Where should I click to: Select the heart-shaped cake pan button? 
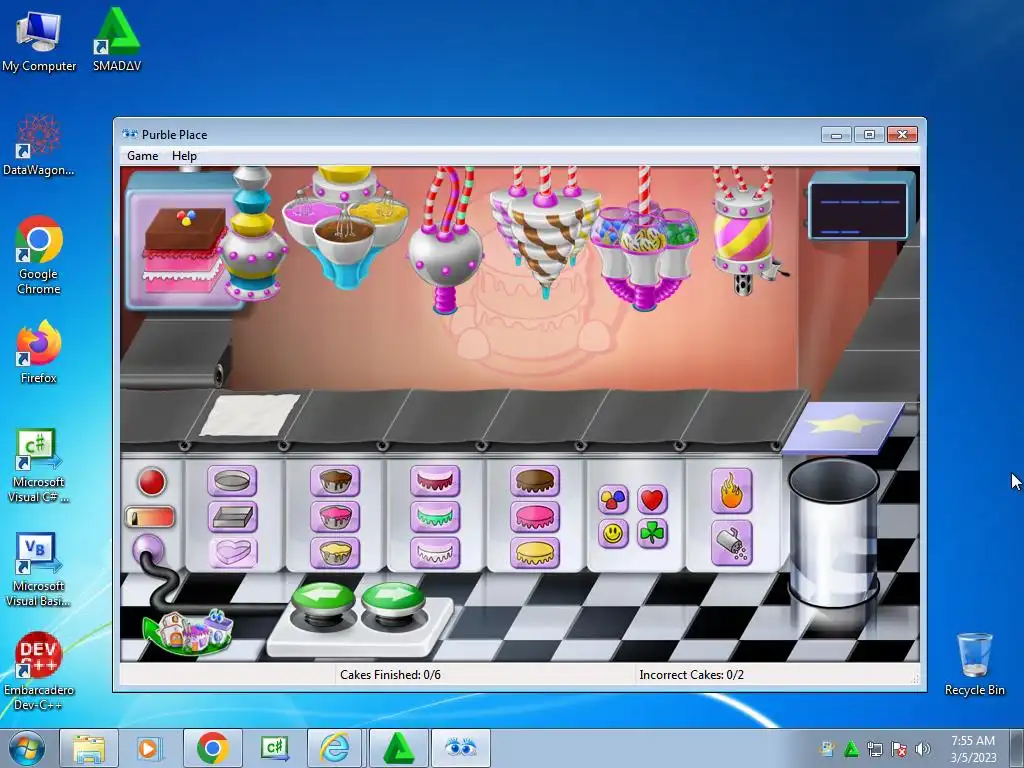(232, 553)
